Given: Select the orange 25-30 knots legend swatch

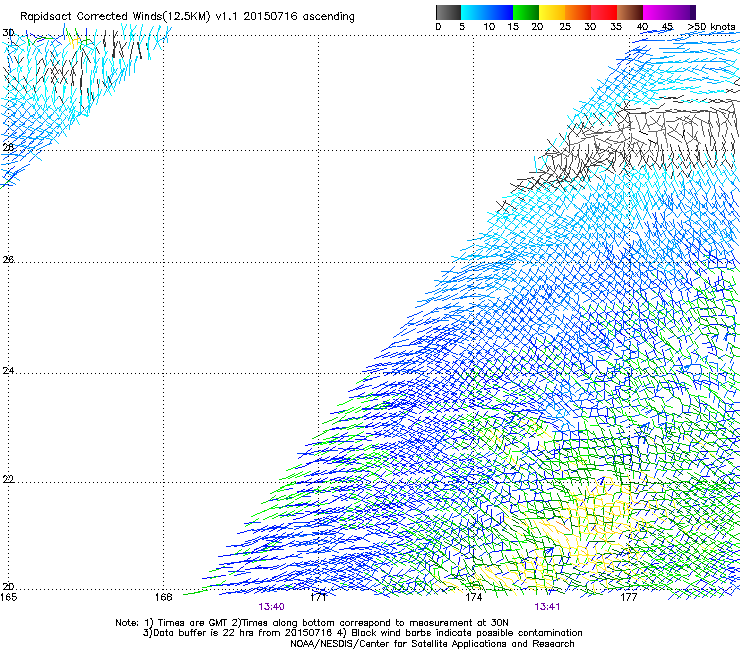Looking at the screenshot, I should 578,12.
